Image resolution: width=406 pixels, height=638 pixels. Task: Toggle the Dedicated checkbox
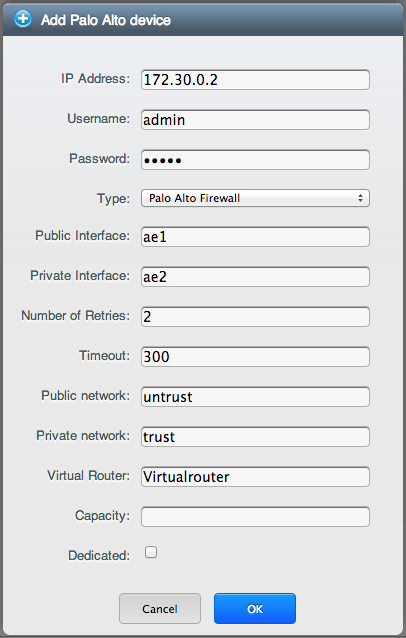click(151, 552)
